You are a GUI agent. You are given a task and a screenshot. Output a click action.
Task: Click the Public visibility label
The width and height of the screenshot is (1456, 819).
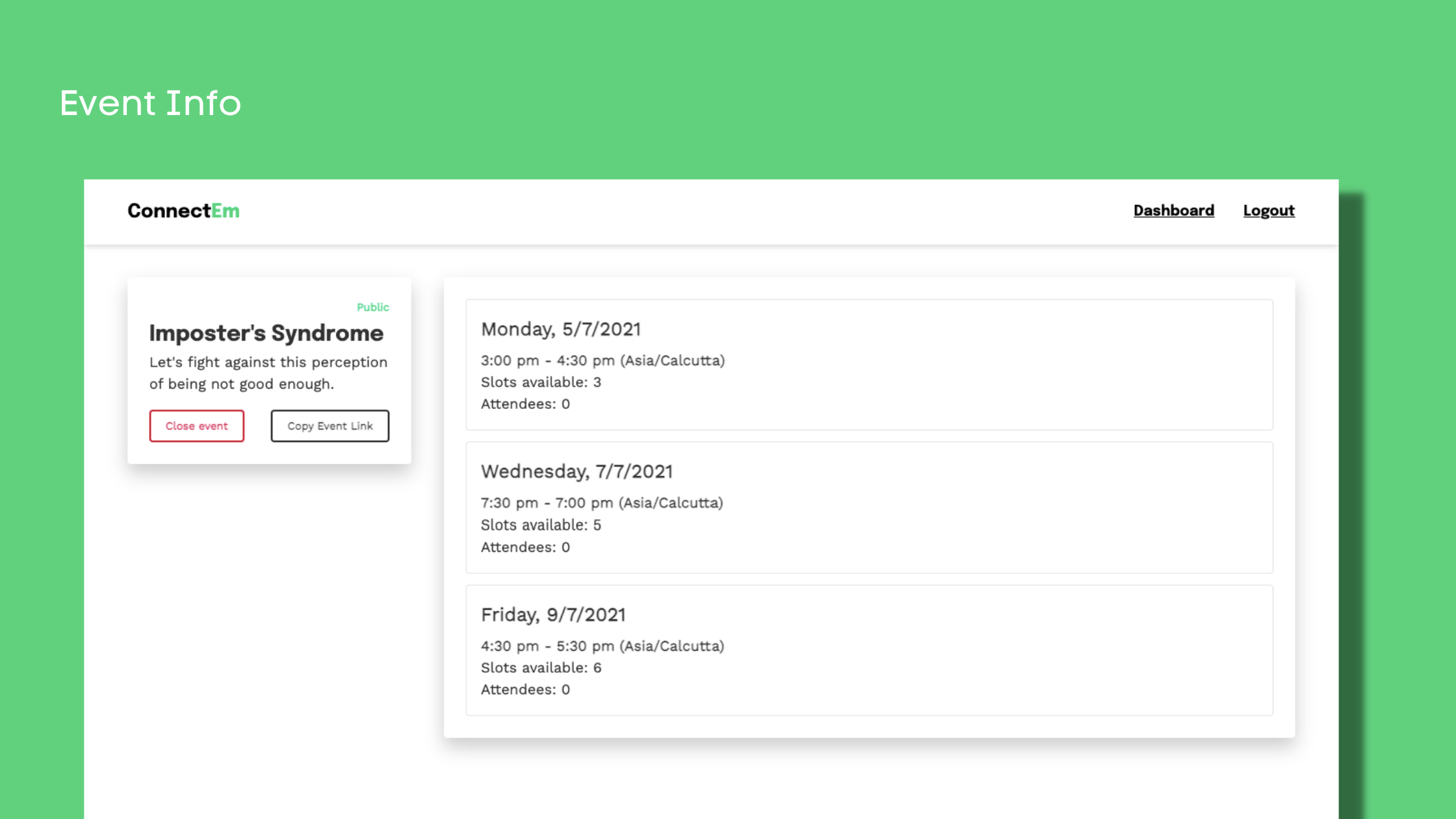[372, 307]
